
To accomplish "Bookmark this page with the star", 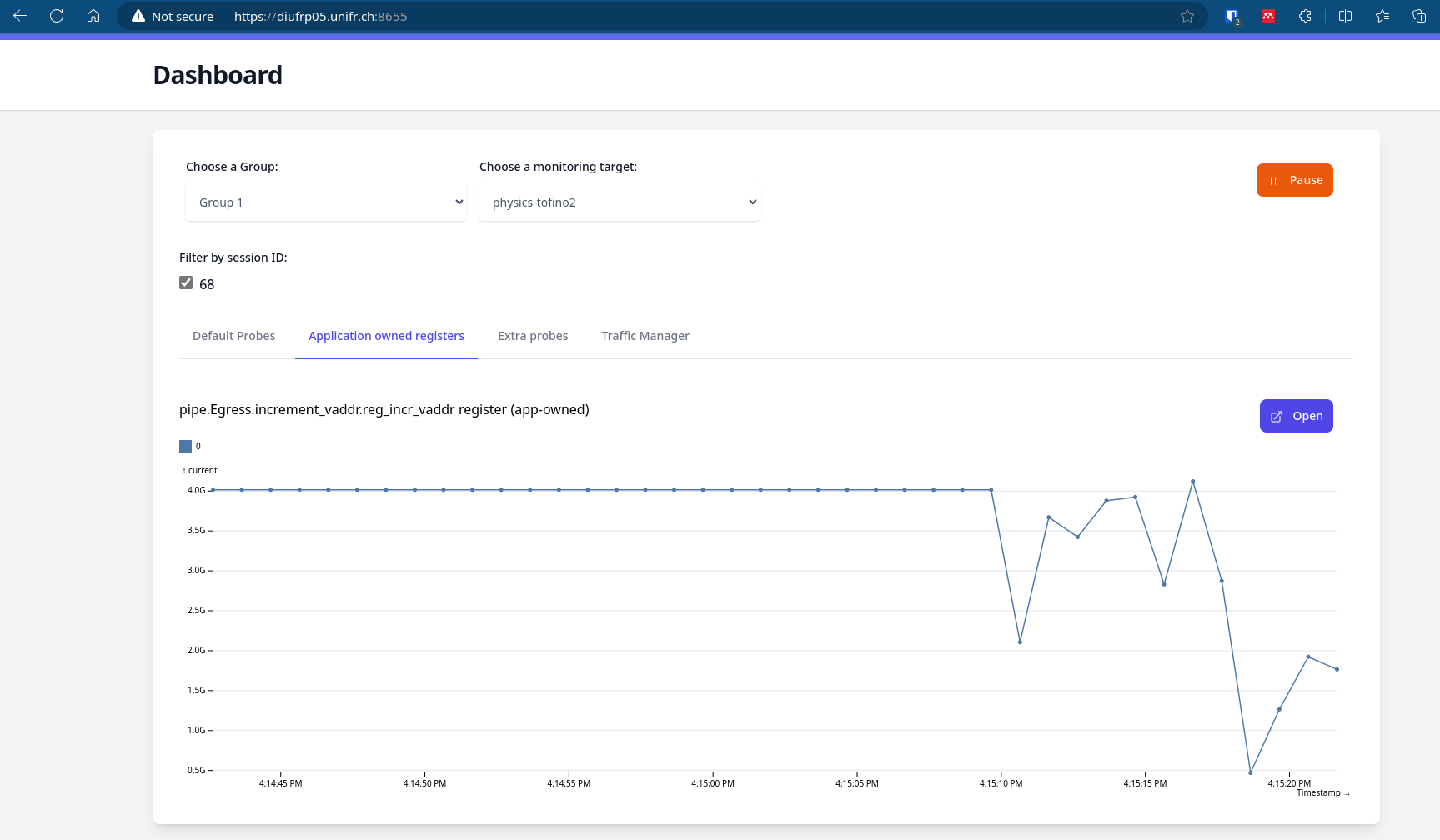I will pos(1187,16).
